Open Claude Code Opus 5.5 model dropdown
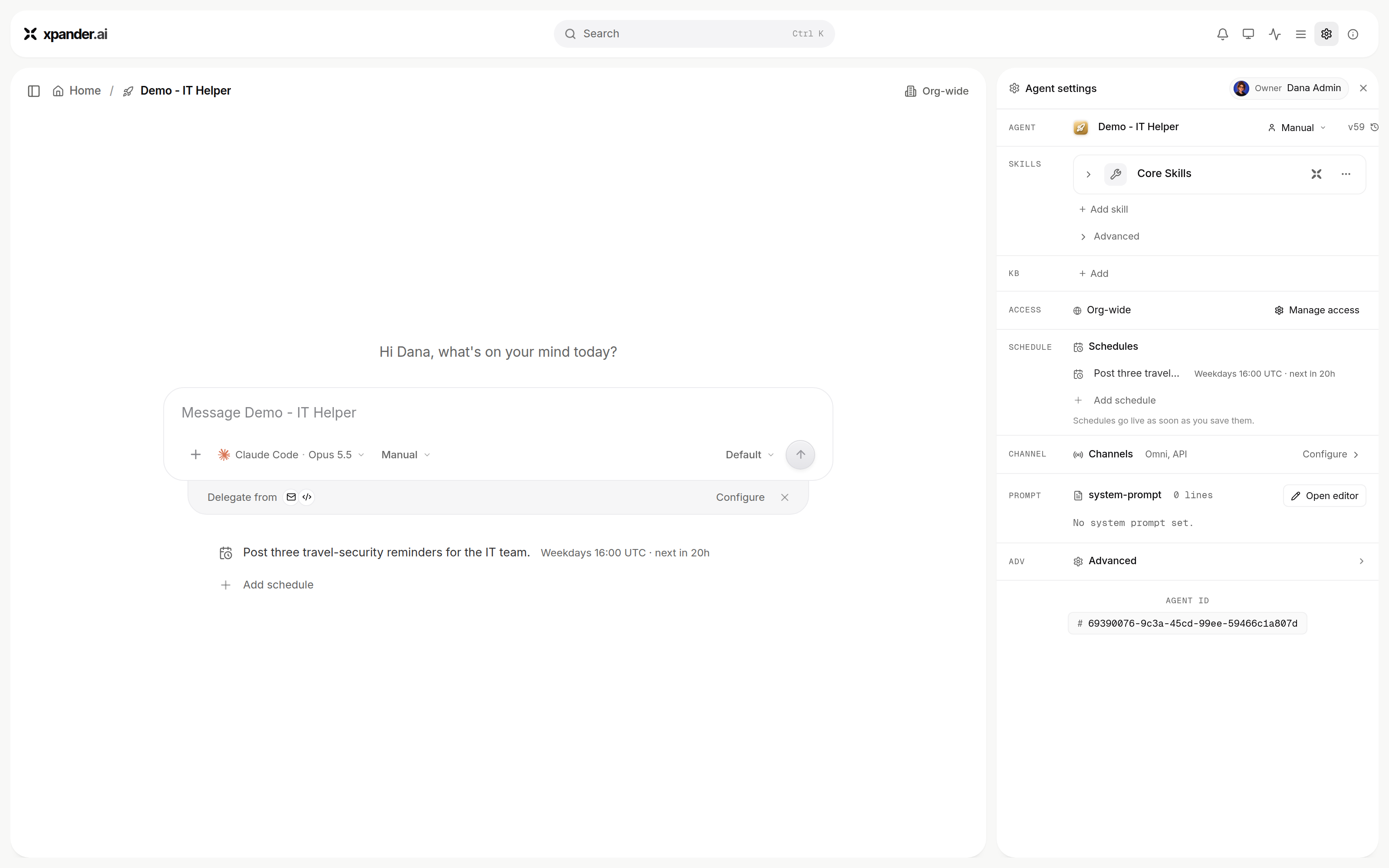Viewport: 1389px width, 868px height. pos(291,455)
